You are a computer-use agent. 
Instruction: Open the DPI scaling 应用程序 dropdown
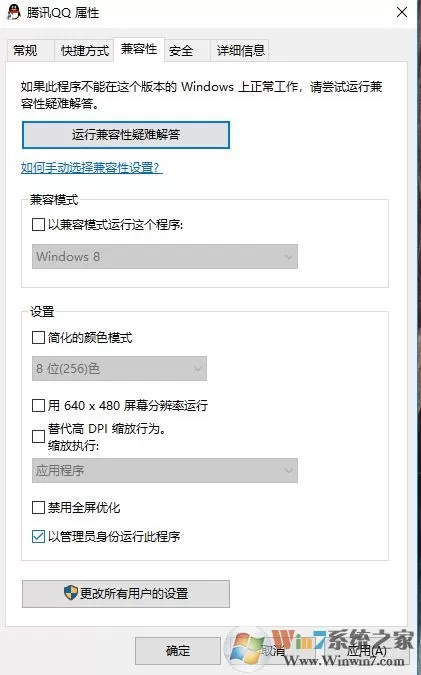coord(164,470)
